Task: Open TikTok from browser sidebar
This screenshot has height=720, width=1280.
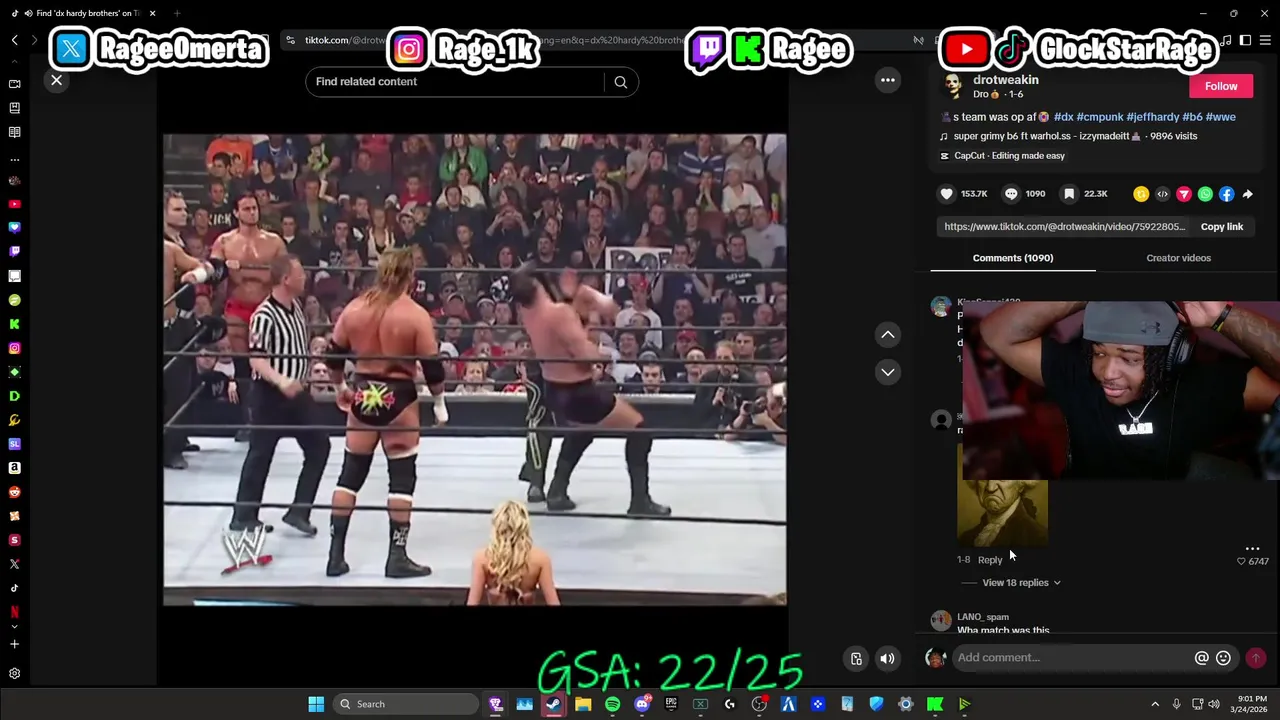Action: pos(14,588)
